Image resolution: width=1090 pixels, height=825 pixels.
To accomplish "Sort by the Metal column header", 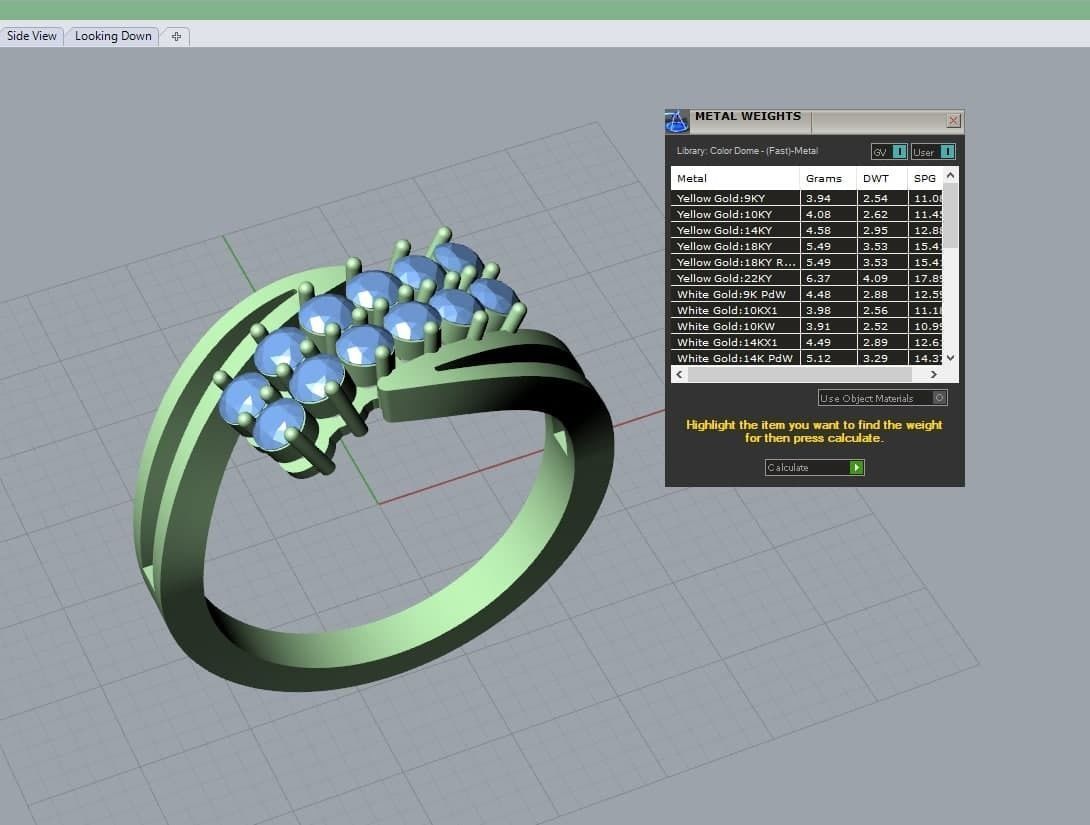I will (x=735, y=179).
